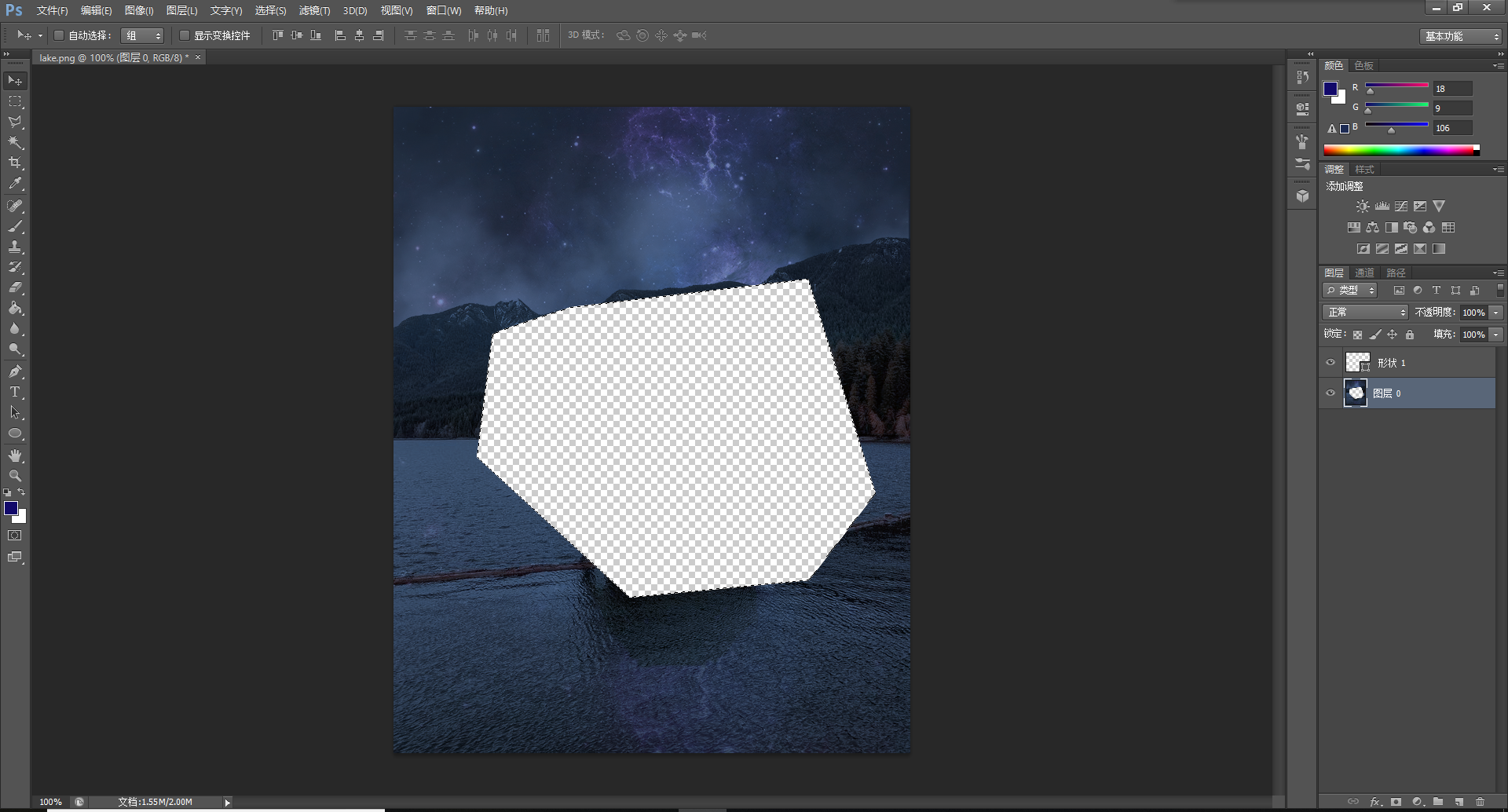
Task: Select the Crop tool
Action: 15,163
